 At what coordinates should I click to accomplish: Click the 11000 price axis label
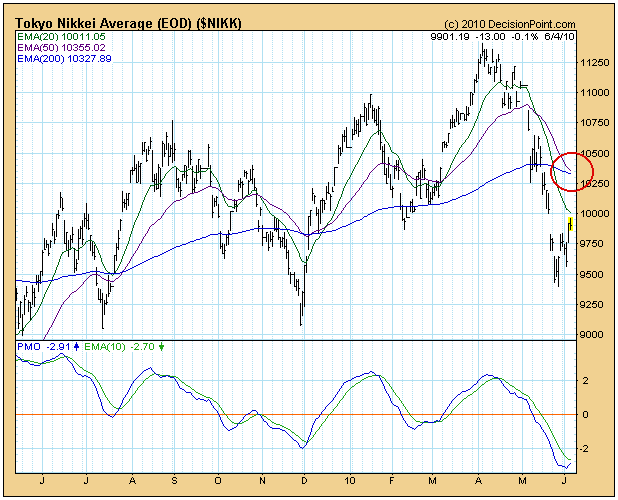594,93
